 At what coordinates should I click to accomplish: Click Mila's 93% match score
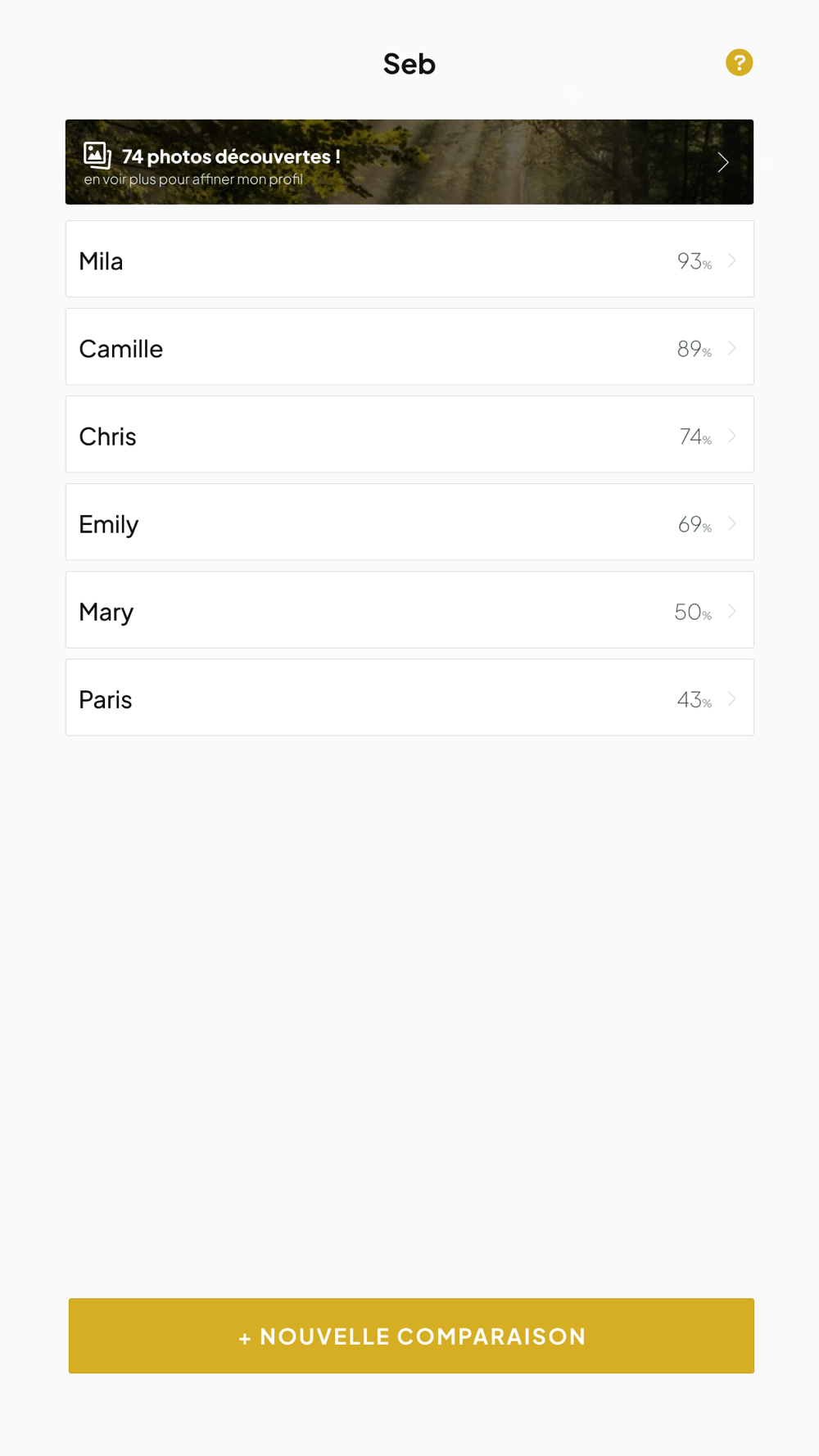pyautogui.click(x=694, y=261)
